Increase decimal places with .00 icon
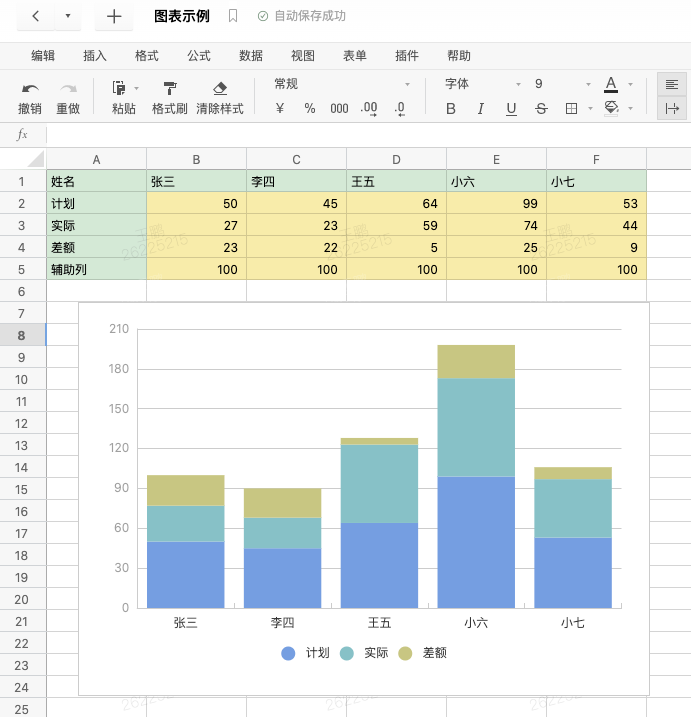The image size is (691, 717). [369, 109]
